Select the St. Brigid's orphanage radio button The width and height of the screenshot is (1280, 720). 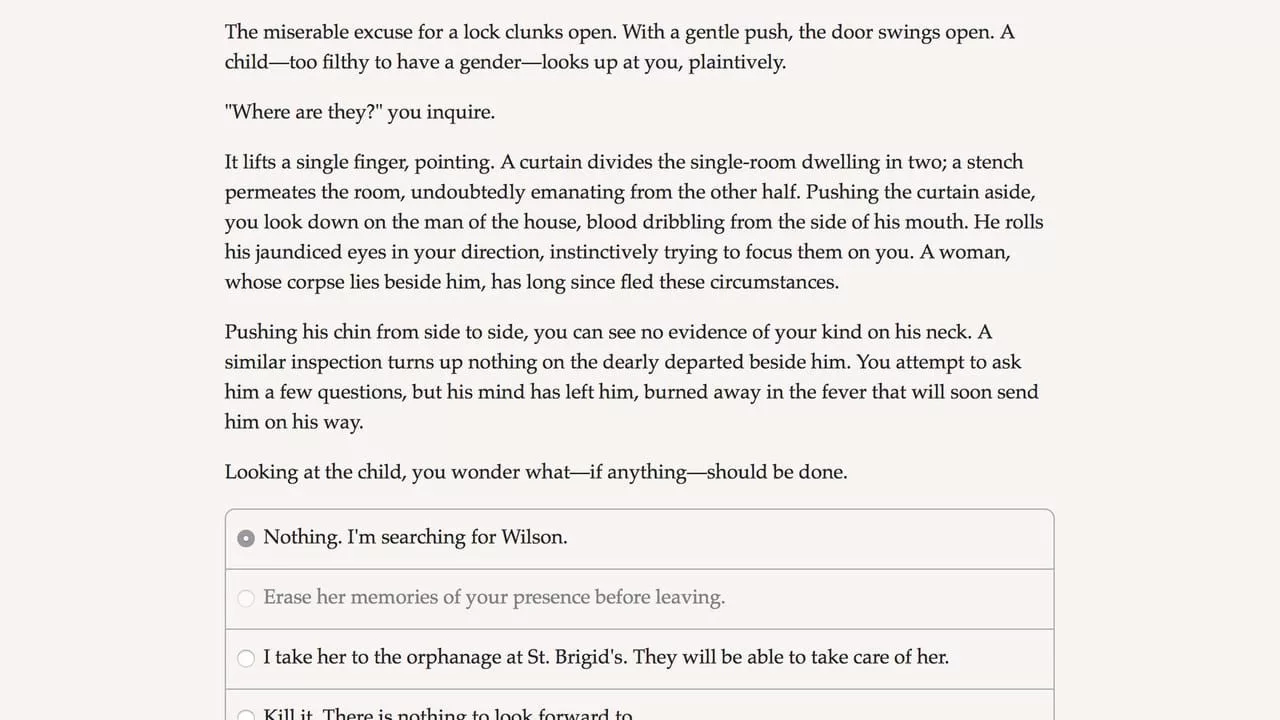pyautogui.click(x=246, y=658)
